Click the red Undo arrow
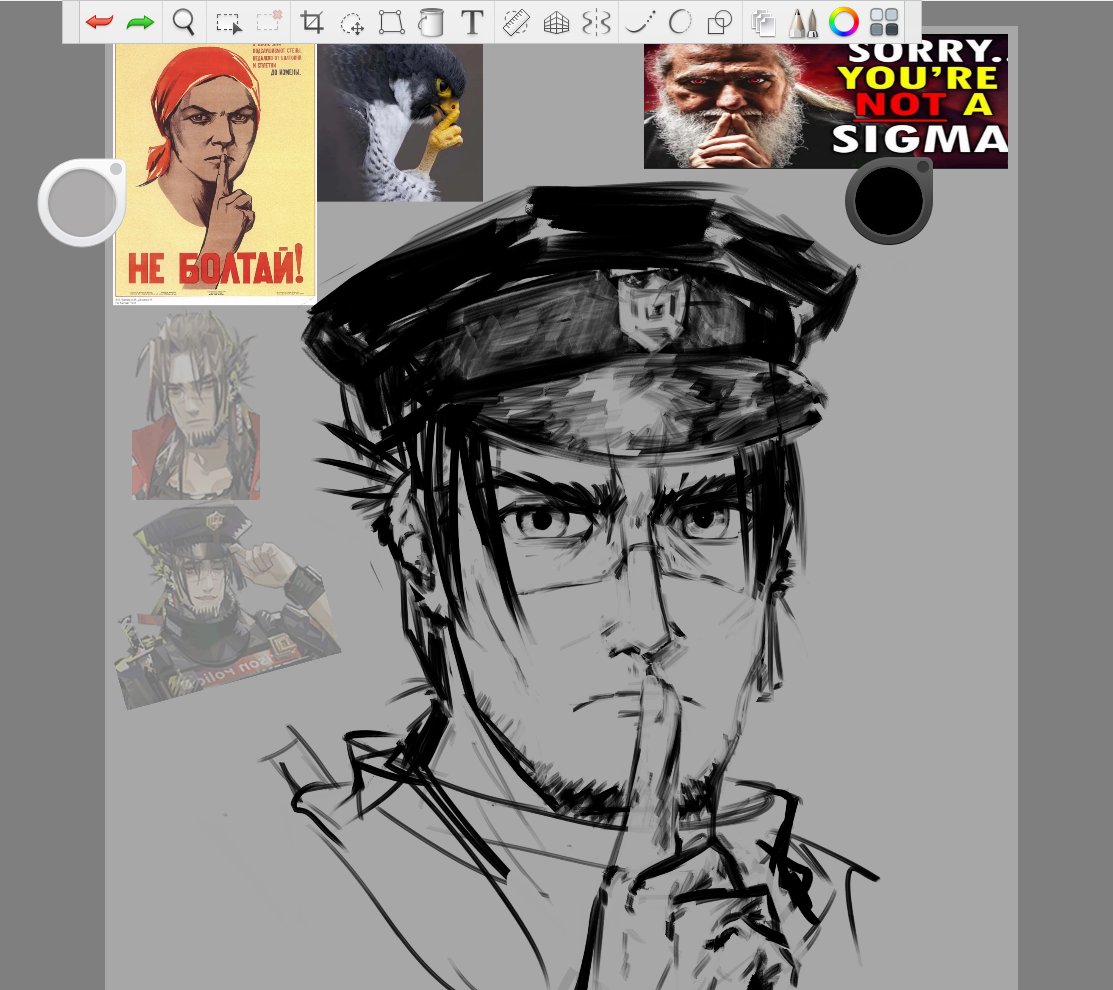Image resolution: width=1113 pixels, height=990 pixels. 99,22
